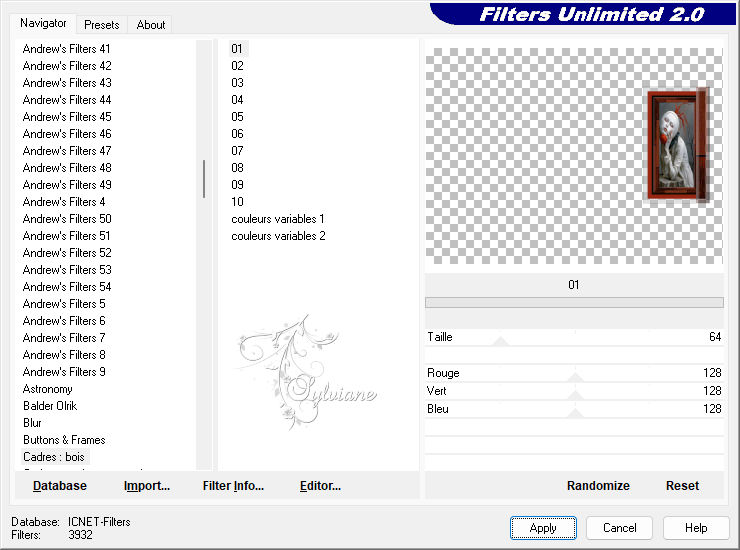The height and width of the screenshot is (550, 740).
Task: Click Import... button
Action: 147,486
